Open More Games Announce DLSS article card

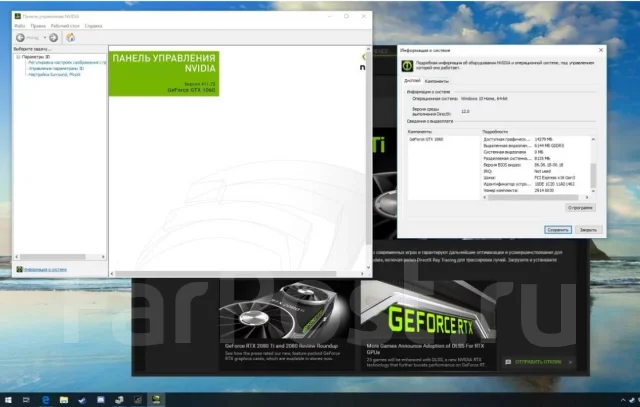tap(428, 325)
